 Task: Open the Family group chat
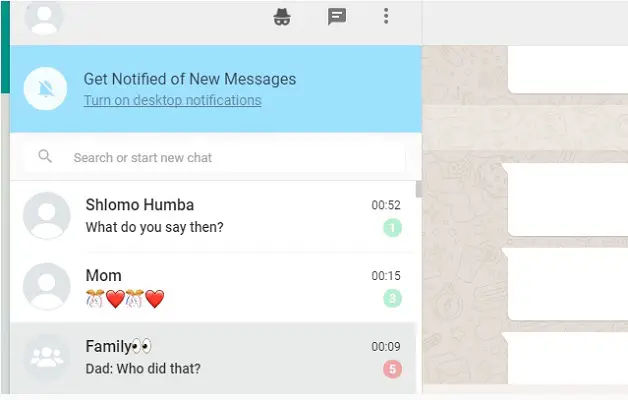[x=213, y=358]
